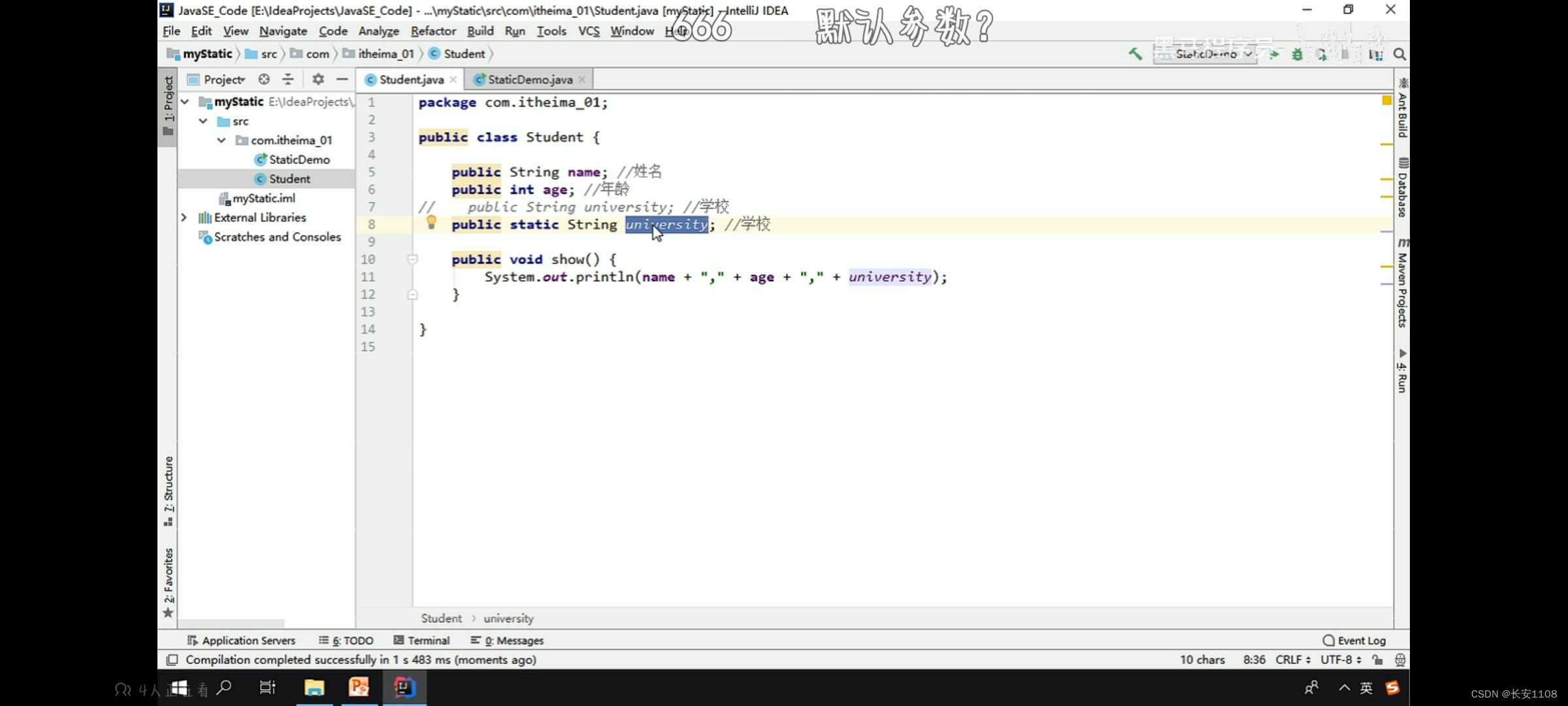Toggle the 4: Run tool window
This screenshot has width=1568, height=706.
1402,372
